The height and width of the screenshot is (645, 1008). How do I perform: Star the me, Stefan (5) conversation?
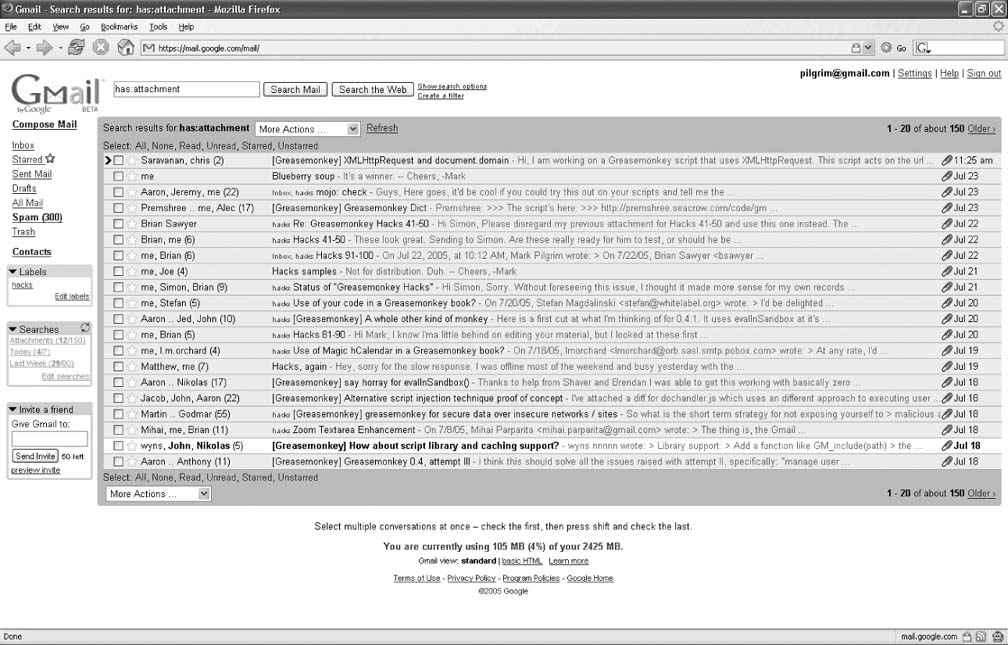click(x=132, y=303)
